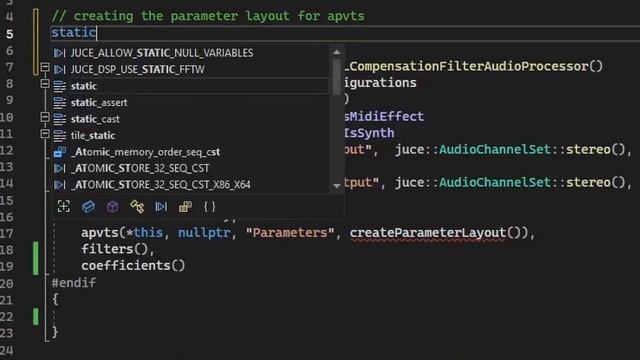Viewport: 640px width, 360px height.
Task: Click 'apvts(' on line 17
Action: point(103,233)
